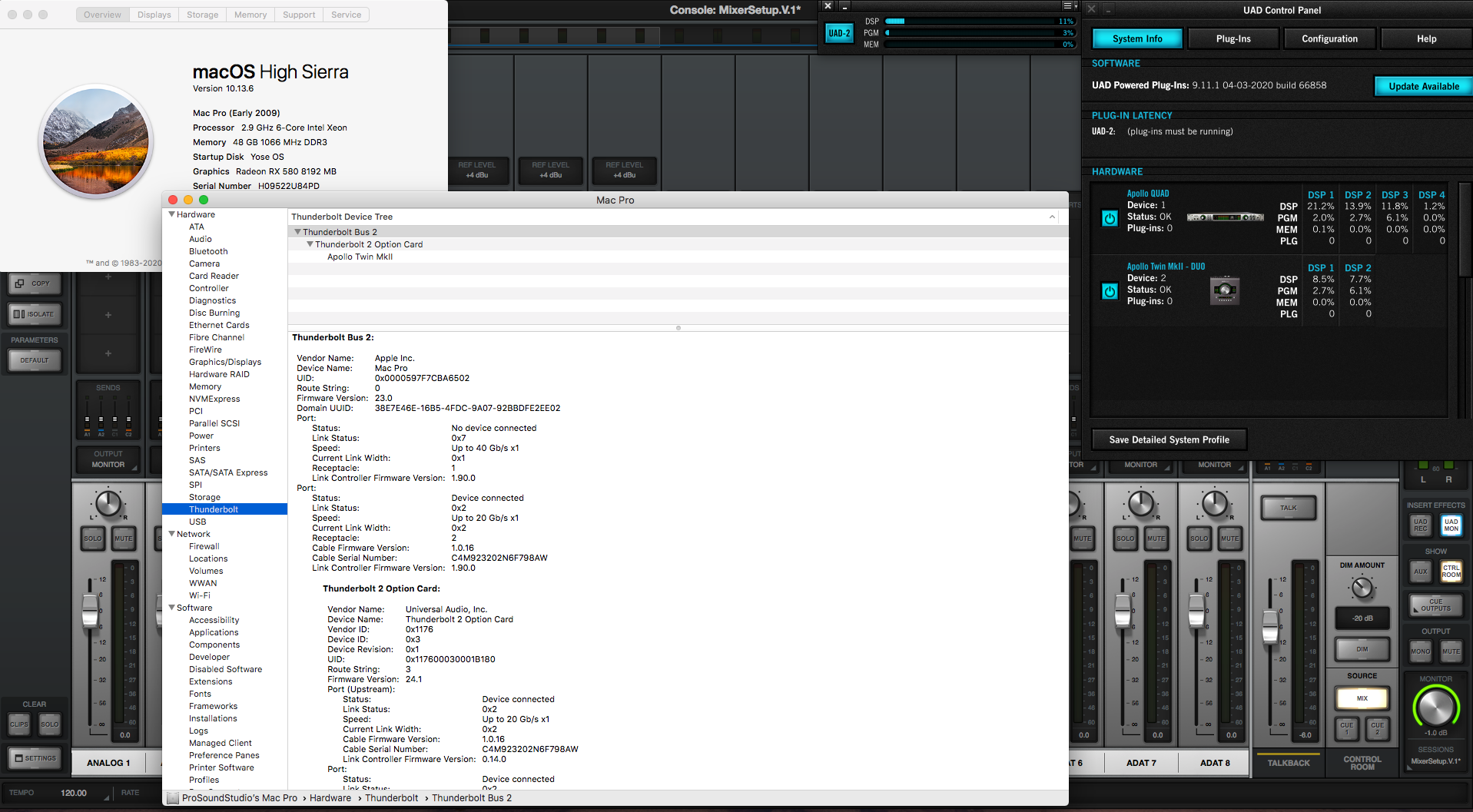
Task: Open the CUE OUTPUTS popup
Action: pyautogui.click(x=1436, y=605)
